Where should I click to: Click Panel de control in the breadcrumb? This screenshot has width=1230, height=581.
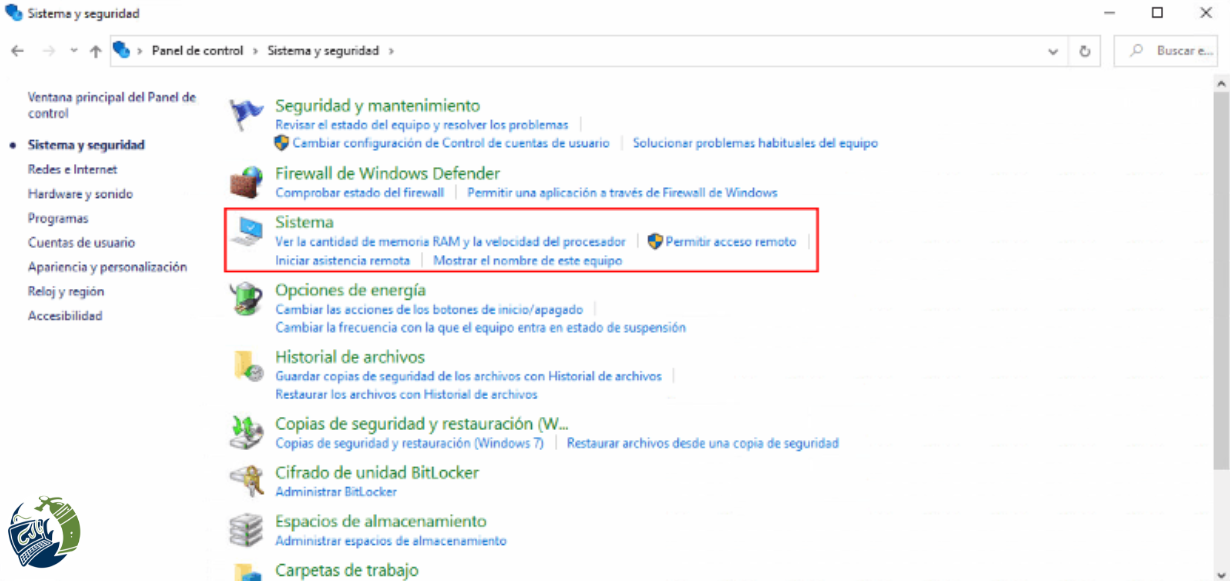click(197, 50)
